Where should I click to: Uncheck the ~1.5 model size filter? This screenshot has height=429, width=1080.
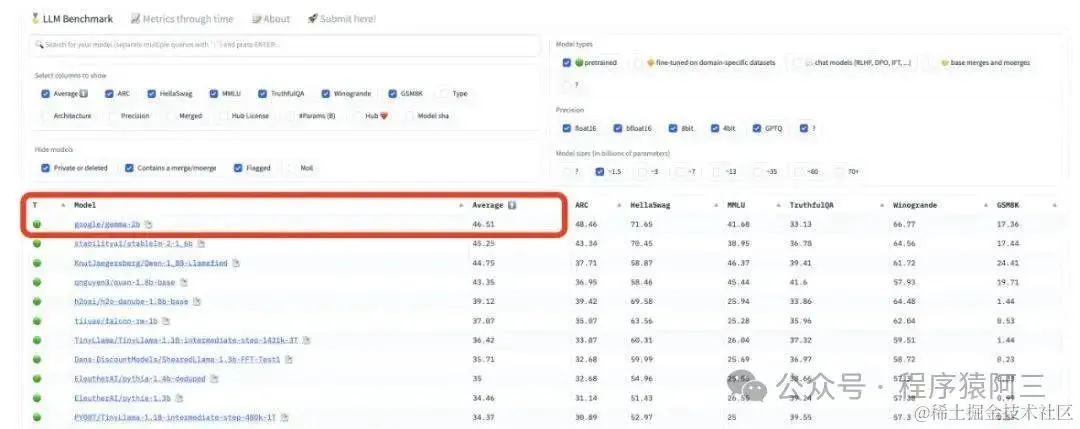coord(599,171)
